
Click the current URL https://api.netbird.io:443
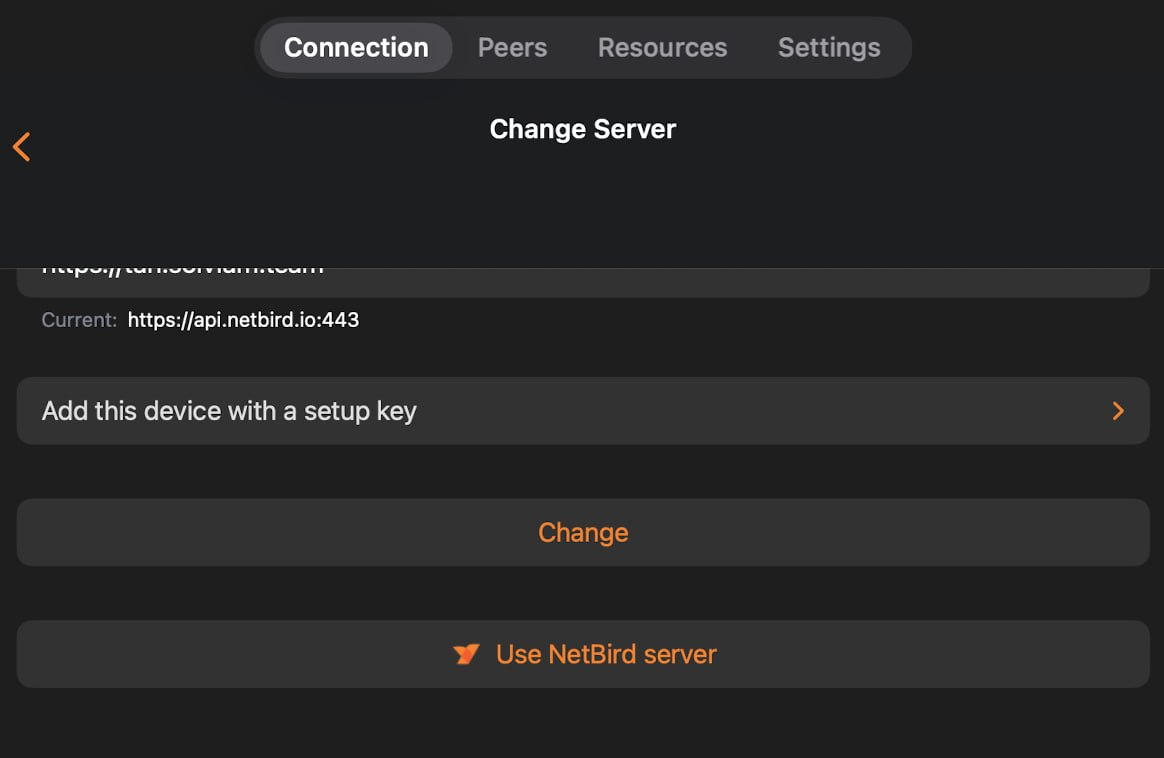coord(243,320)
